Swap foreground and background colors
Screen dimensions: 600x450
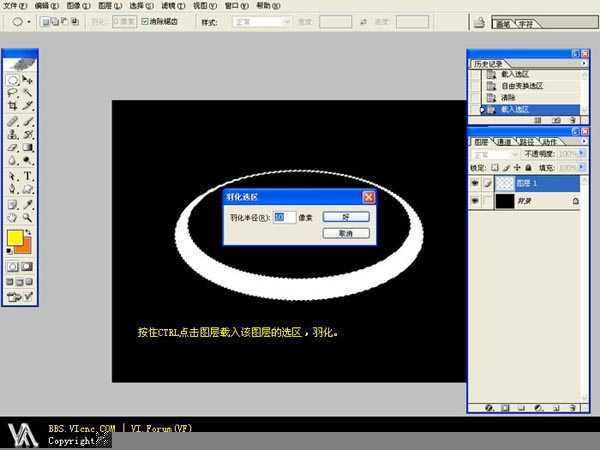(28, 233)
